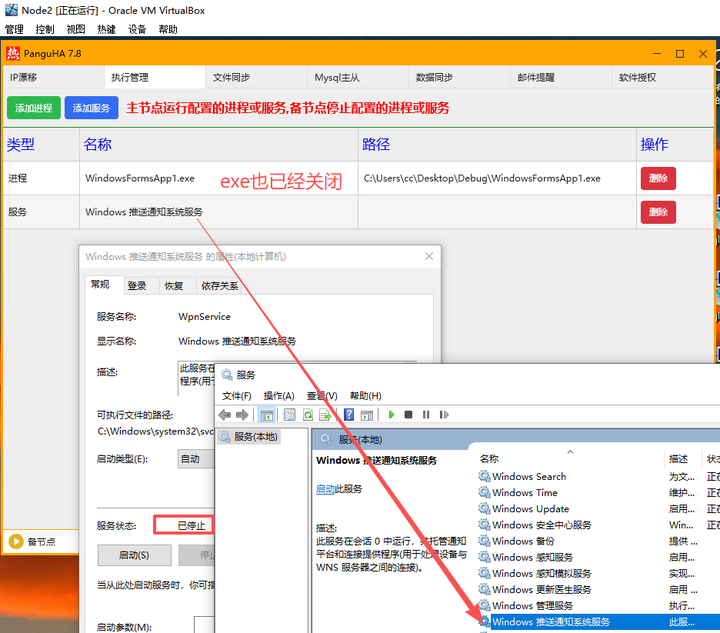Stop service with black square icon

[x=408, y=415]
